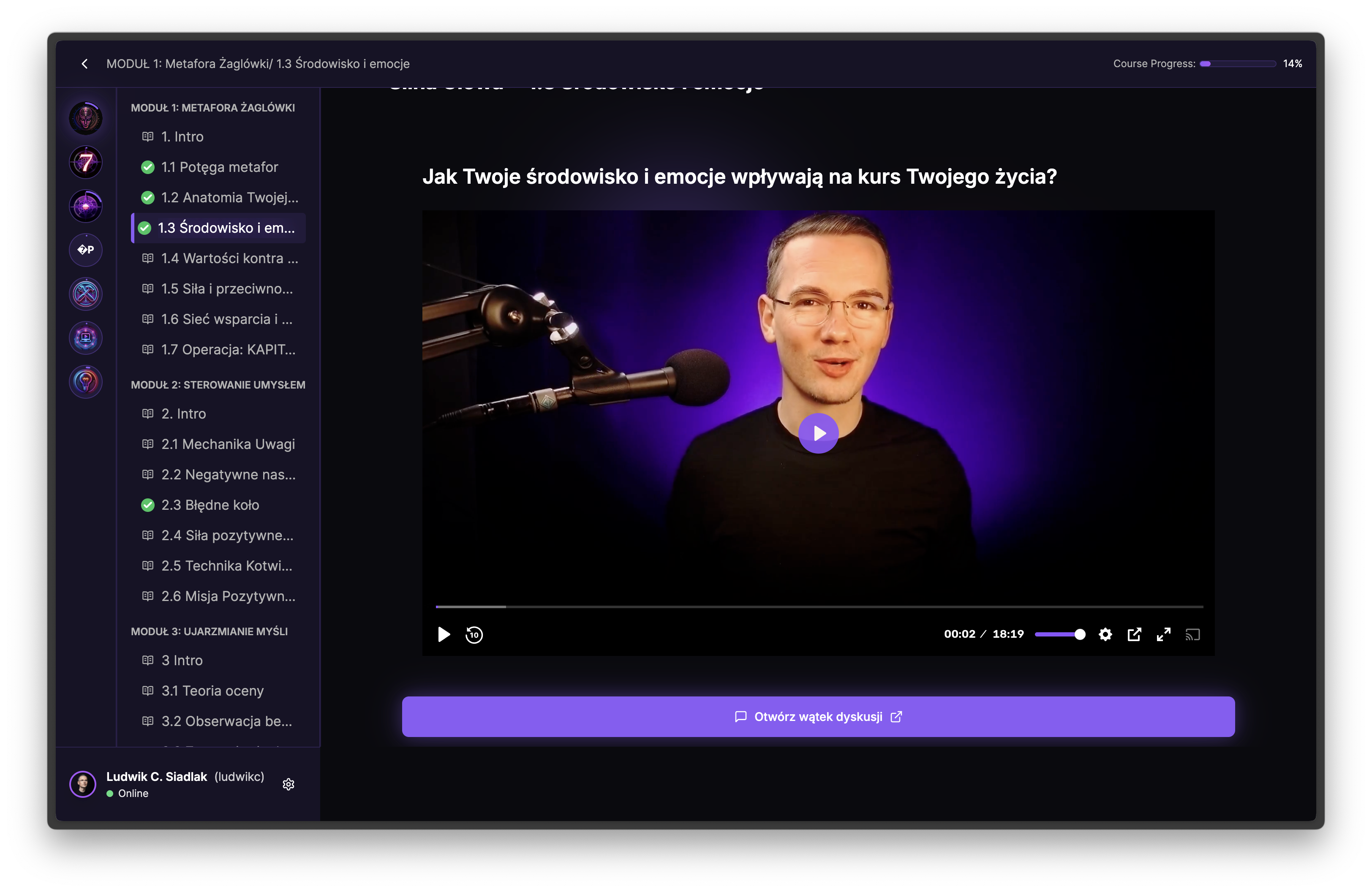Open the light bulb course icon
Screen dimensions: 1372x892
(x=86, y=381)
